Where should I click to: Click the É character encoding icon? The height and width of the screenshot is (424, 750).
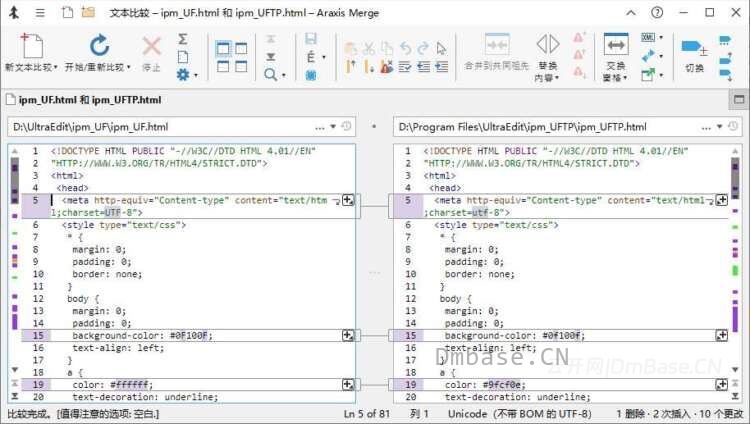point(311,57)
